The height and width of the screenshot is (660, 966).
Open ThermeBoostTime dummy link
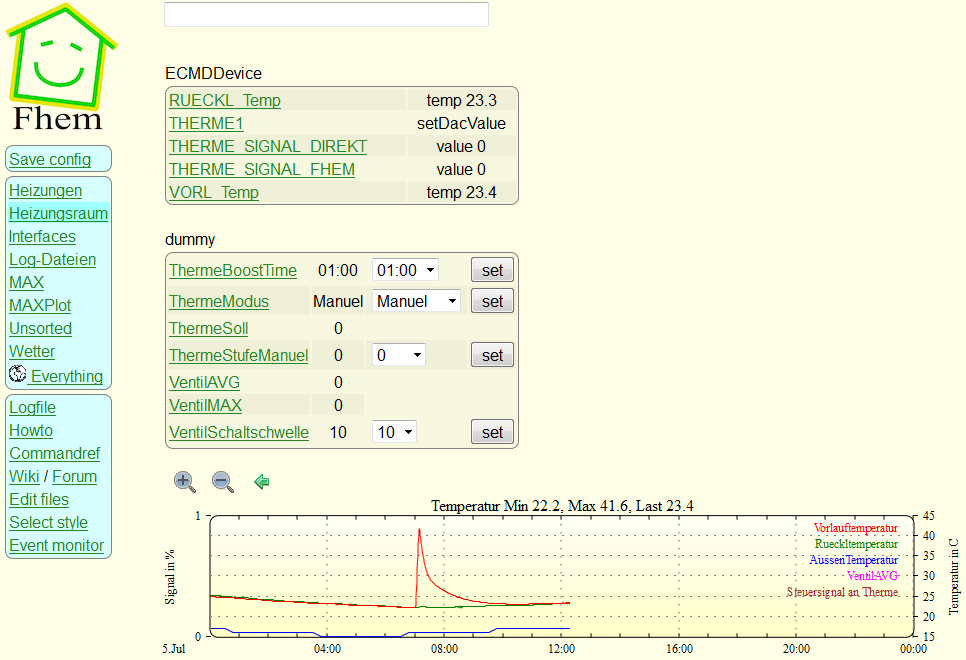point(233,271)
